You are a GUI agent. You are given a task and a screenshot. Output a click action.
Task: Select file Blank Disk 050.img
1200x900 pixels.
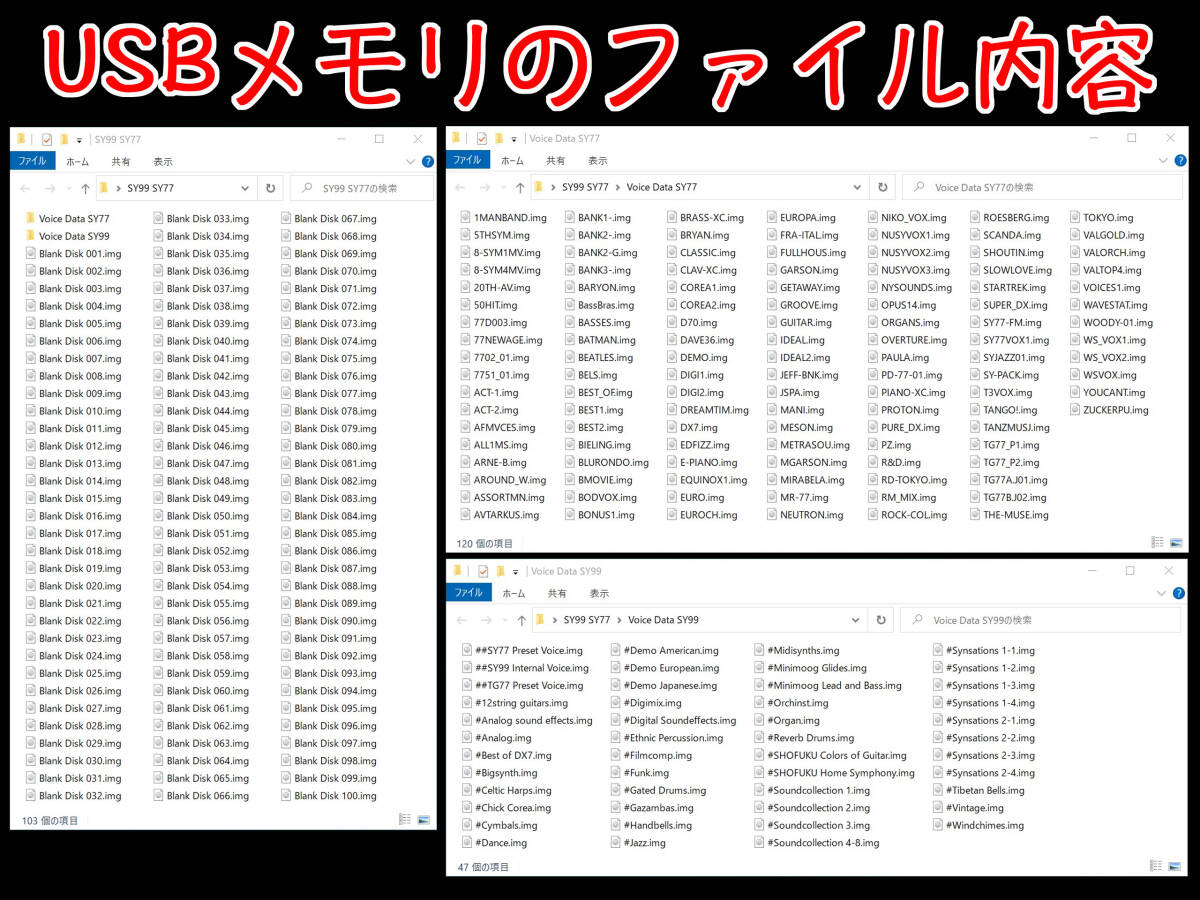point(200,516)
